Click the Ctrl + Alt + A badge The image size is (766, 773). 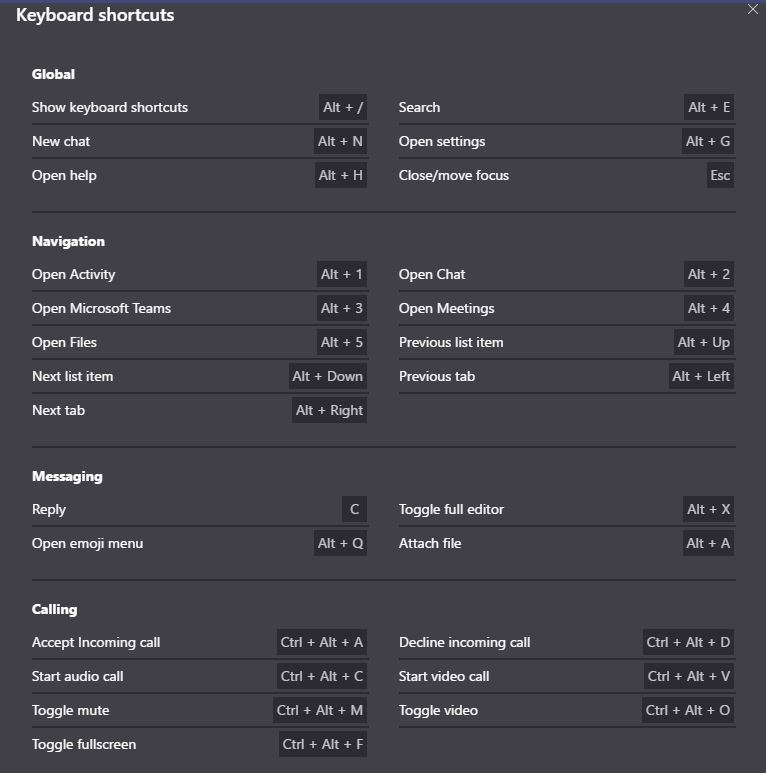pyautogui.click(x=321, y=643)
